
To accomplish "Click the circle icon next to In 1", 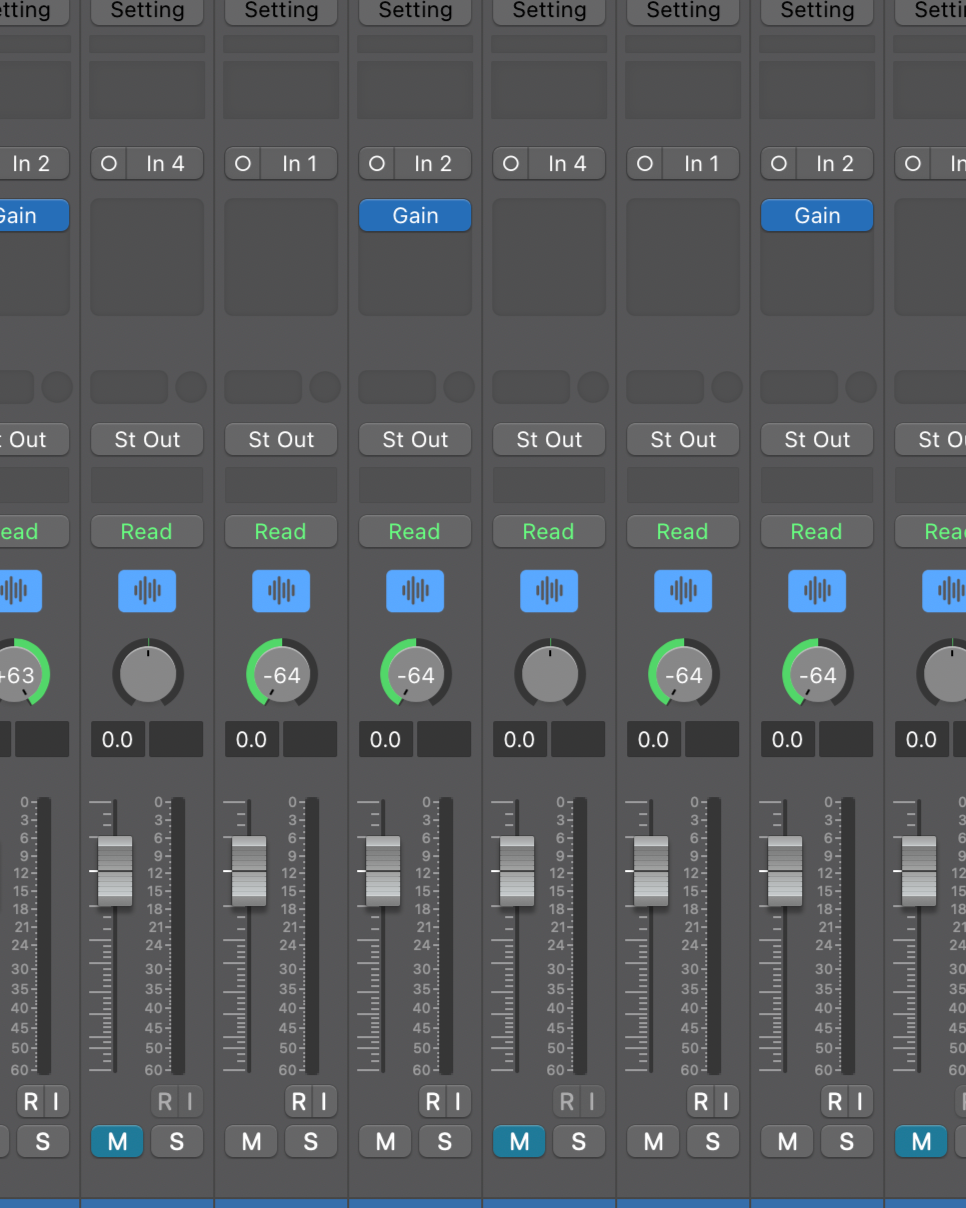I will 243,163.
